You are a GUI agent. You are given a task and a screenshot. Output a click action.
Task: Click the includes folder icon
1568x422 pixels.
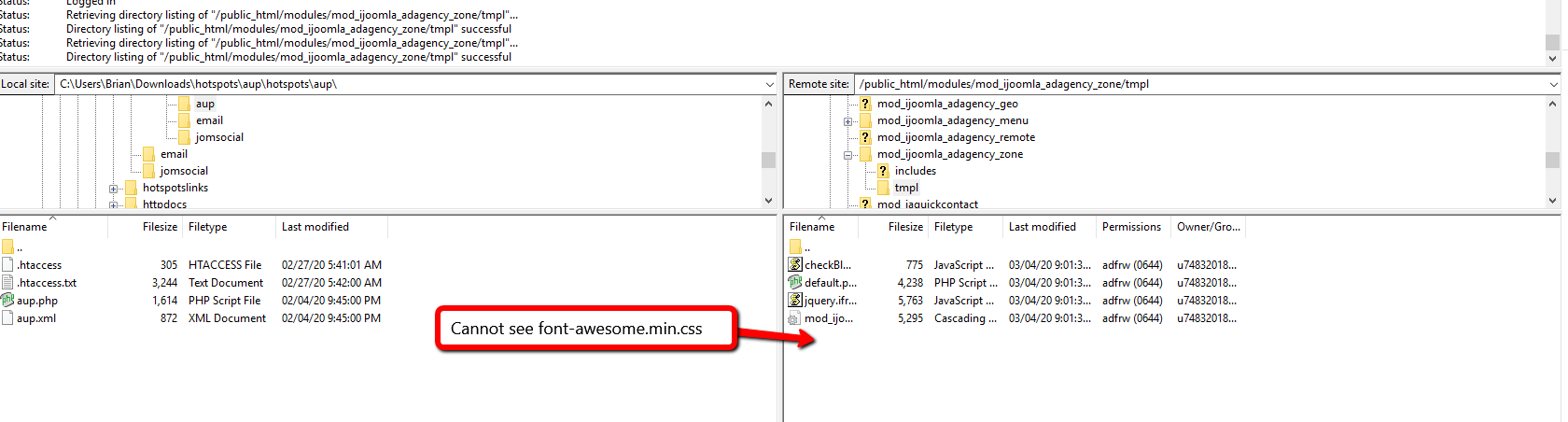(883, 171)
